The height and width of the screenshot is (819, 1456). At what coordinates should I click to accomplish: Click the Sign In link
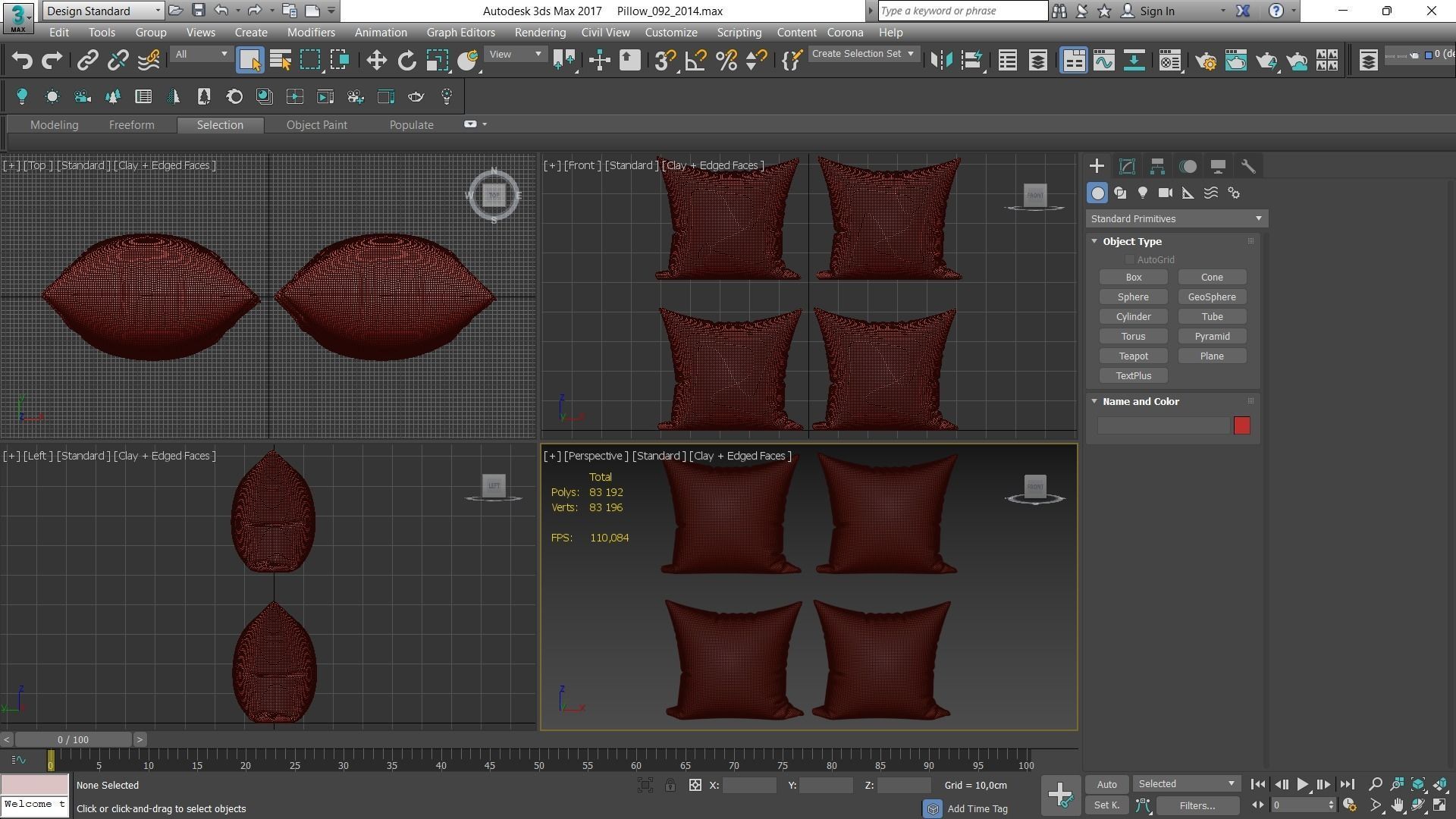pyautogui.click(x=1157, y=11)
